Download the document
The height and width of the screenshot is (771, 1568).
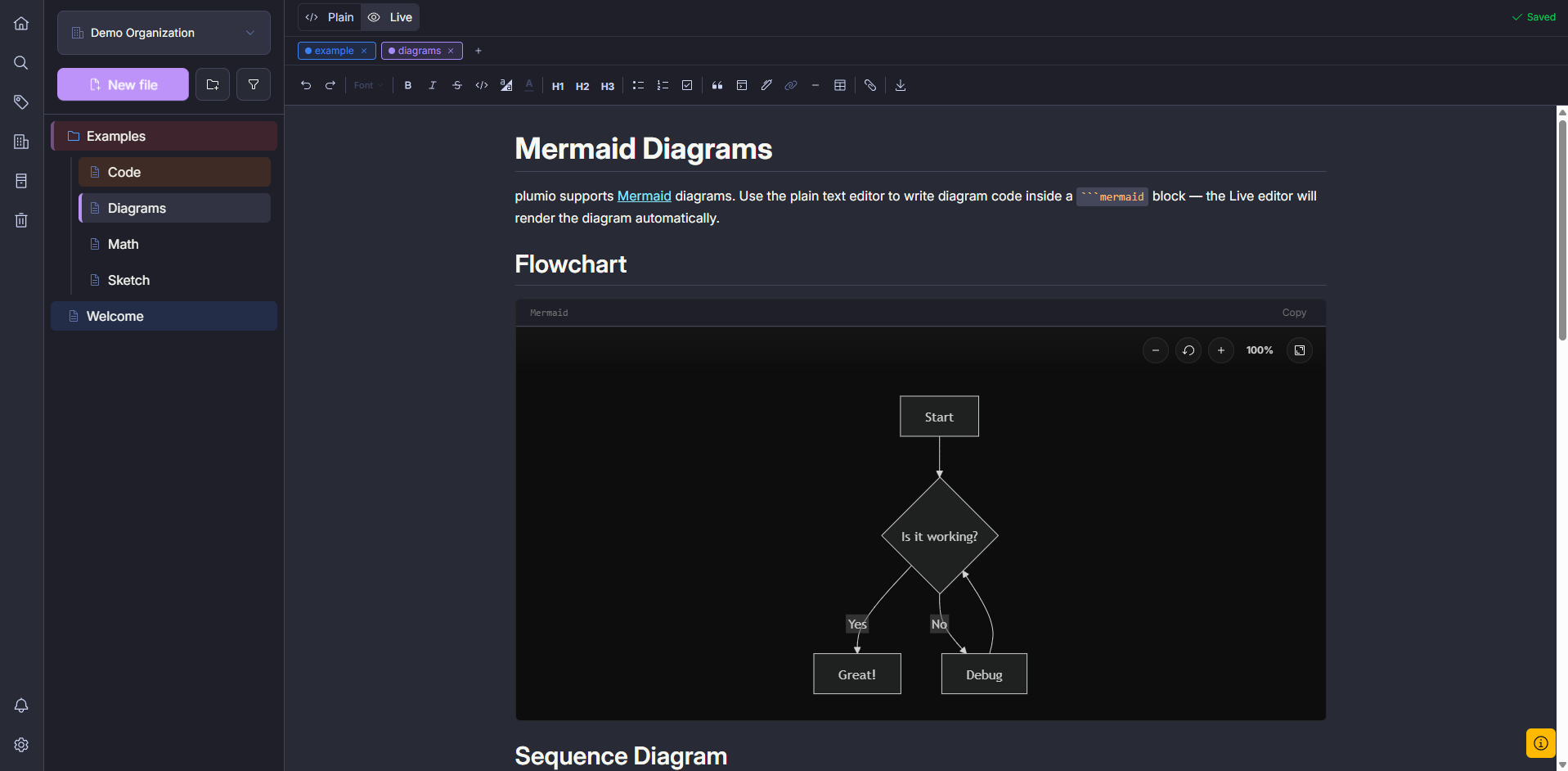pos(901,85)
